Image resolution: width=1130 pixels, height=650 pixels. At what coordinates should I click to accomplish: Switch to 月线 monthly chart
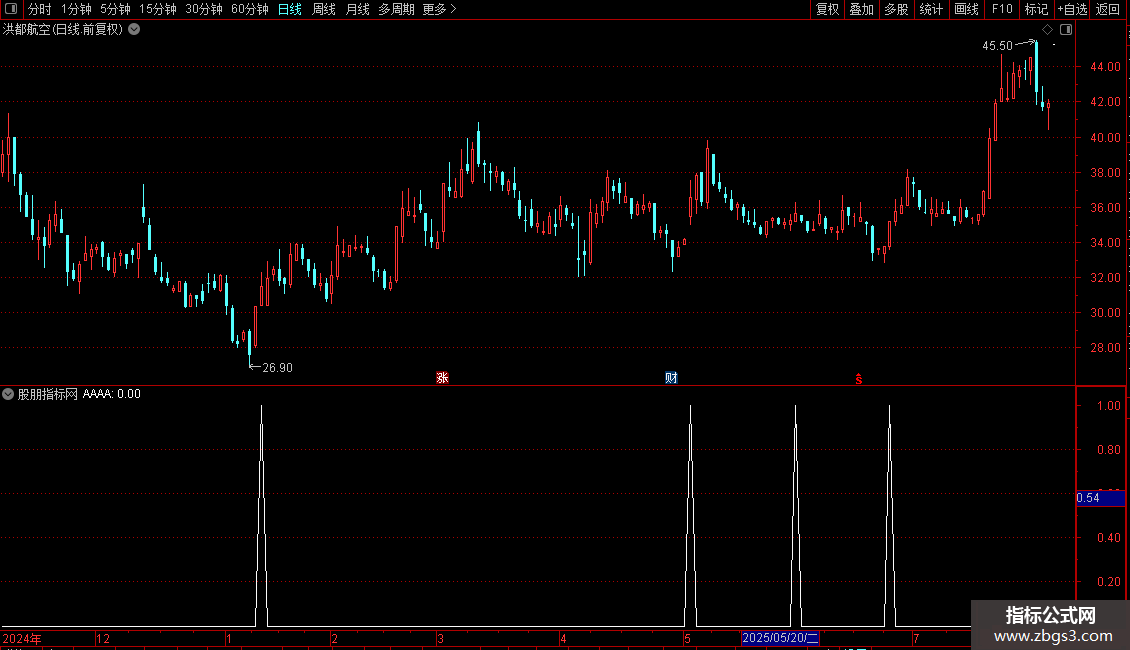pos(357,9)
